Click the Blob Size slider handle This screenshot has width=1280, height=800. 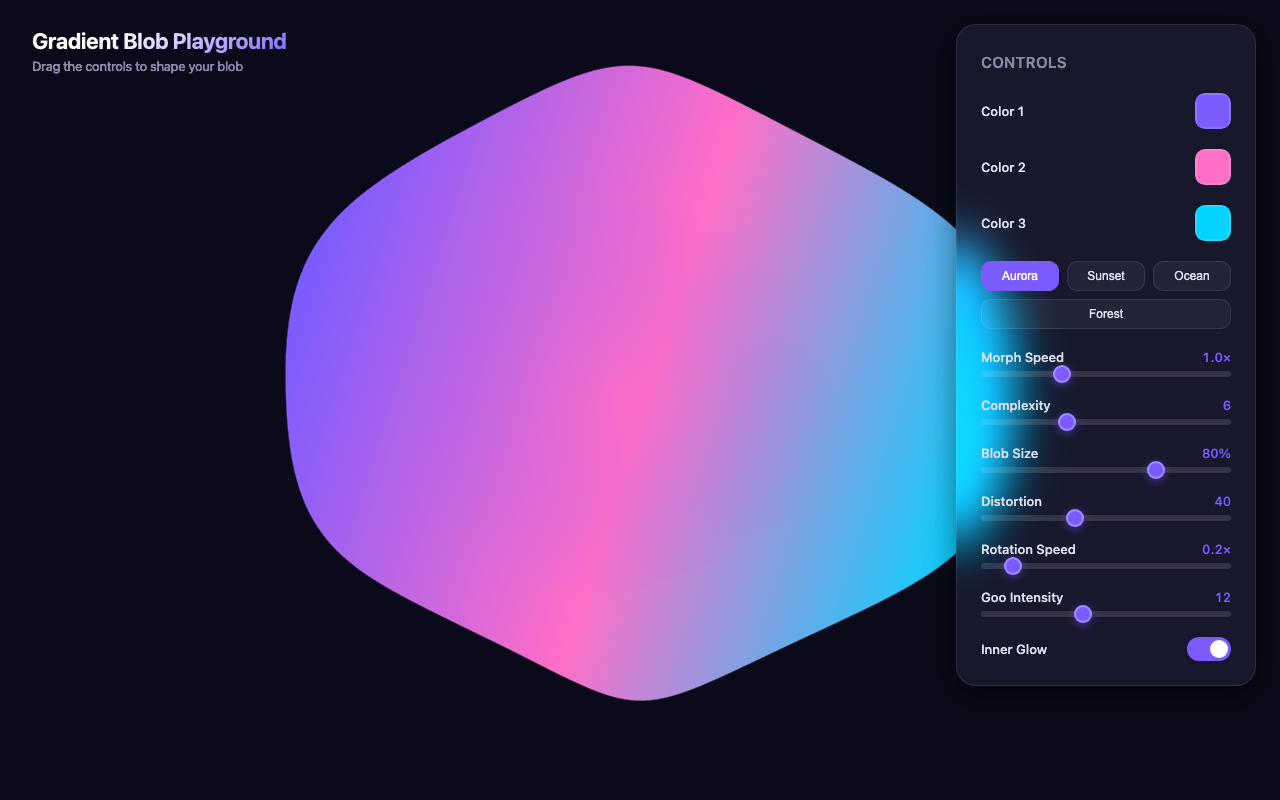1156,470
